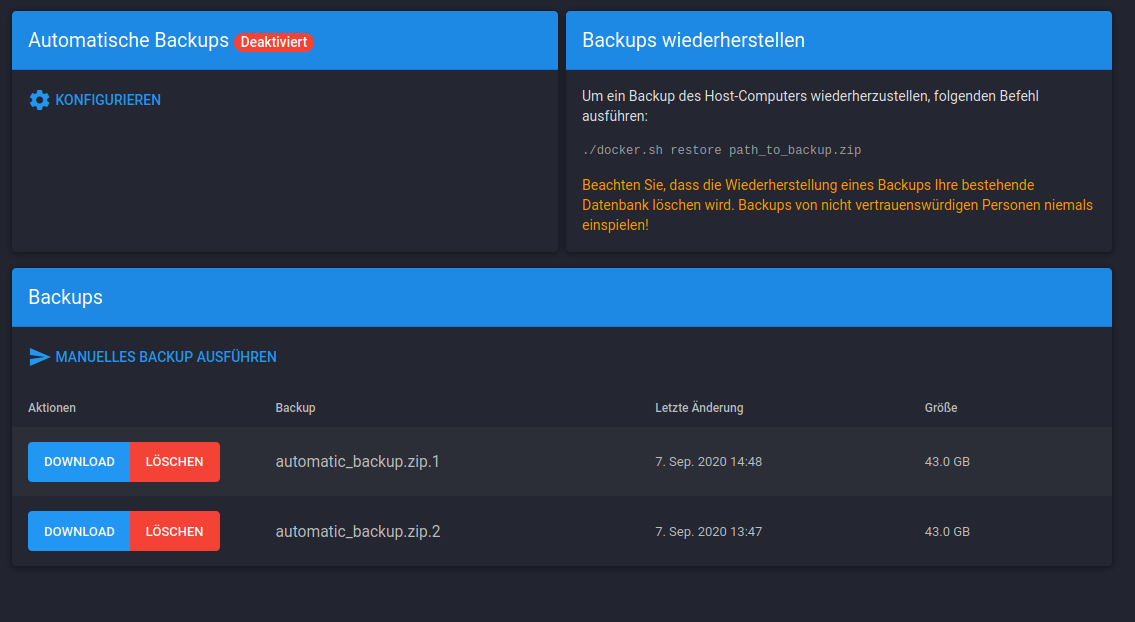Click the Backups wiederherstellen panel title

pyautogui.click(x=693, y=41)
